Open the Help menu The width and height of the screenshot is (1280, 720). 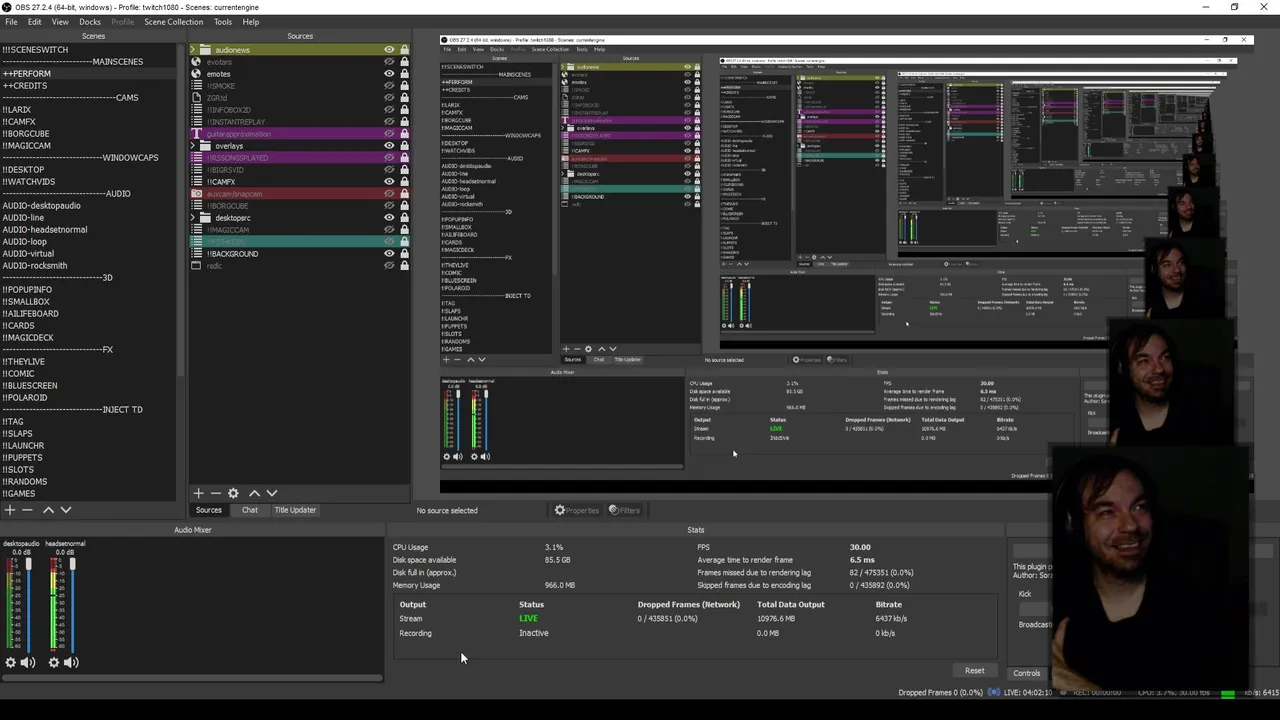(251, 22)
